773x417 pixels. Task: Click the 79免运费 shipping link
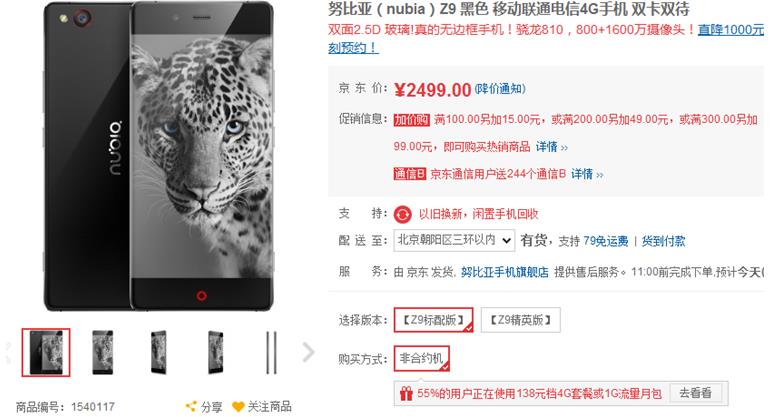[605, 241]
